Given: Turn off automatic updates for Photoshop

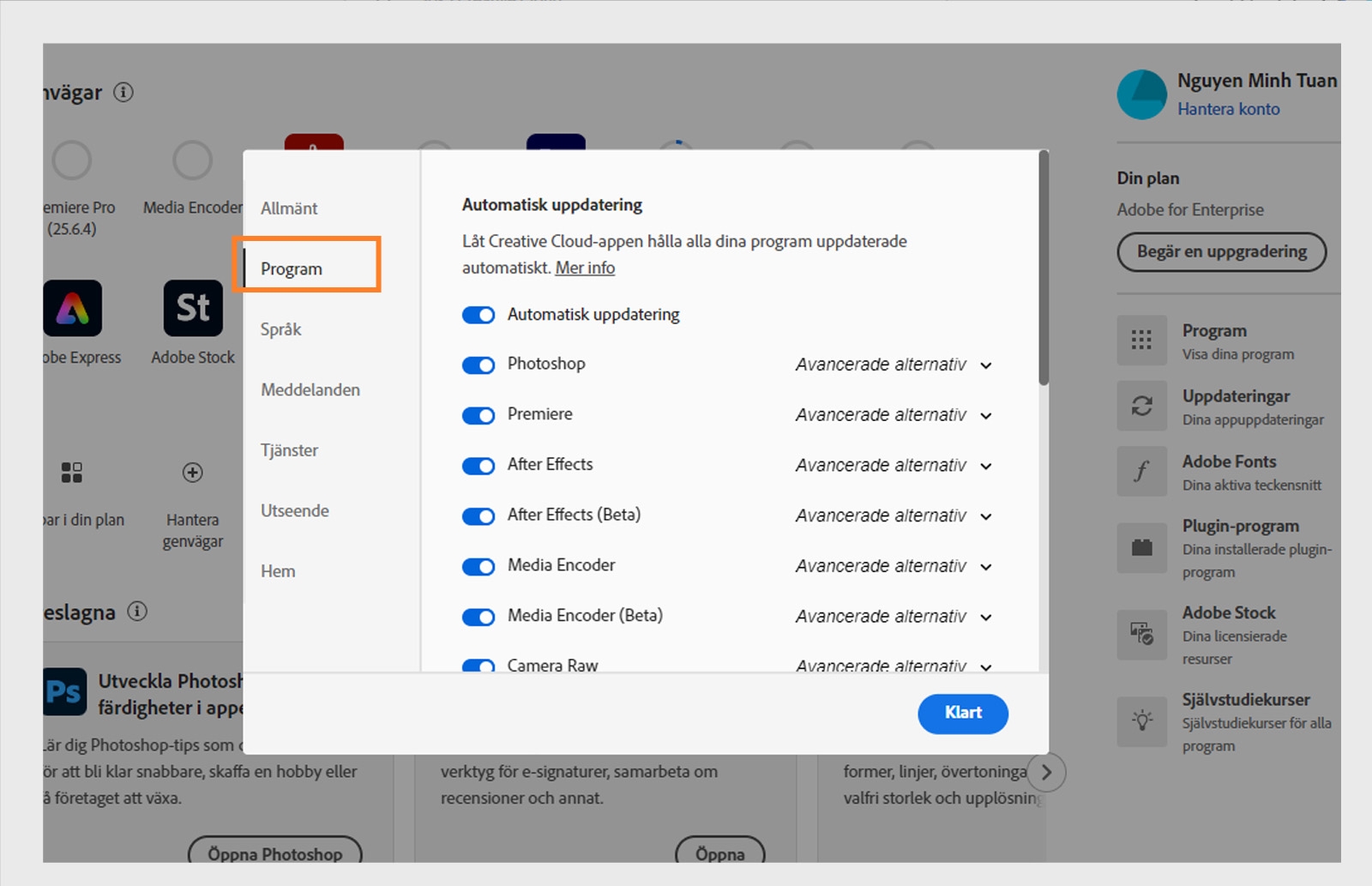Looking at the screenshot, I should pyautogui.click(x=478, y=365).
